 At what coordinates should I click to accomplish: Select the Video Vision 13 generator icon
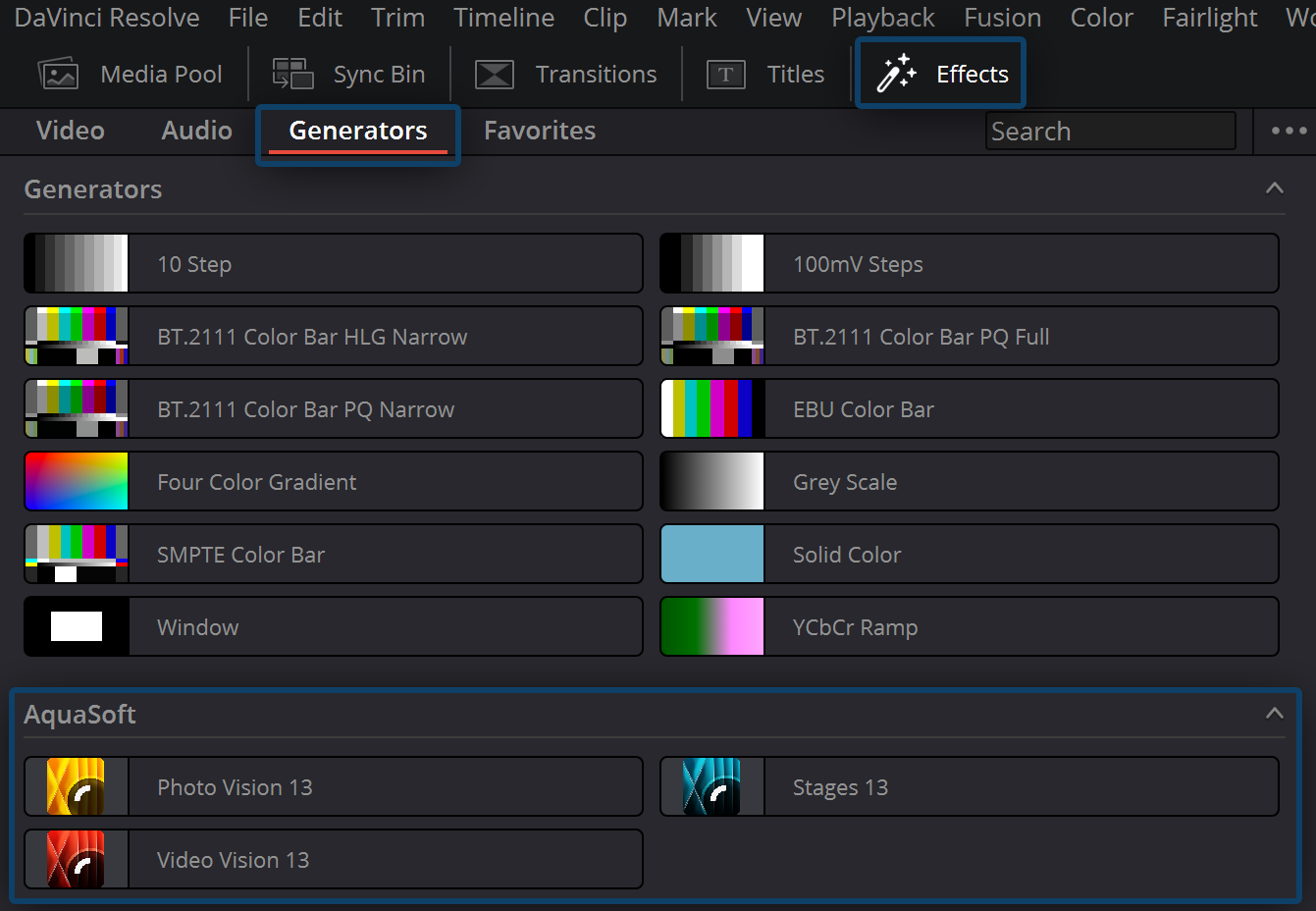coord(77,859)
